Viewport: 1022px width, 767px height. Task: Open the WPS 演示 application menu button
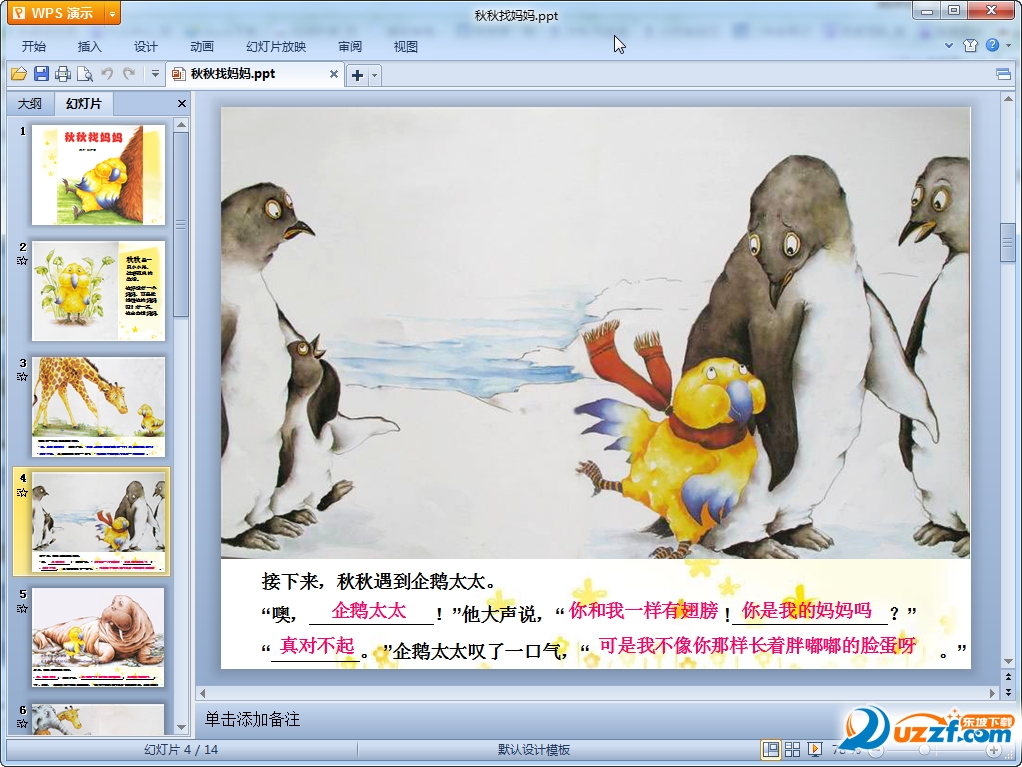(55, 13)
